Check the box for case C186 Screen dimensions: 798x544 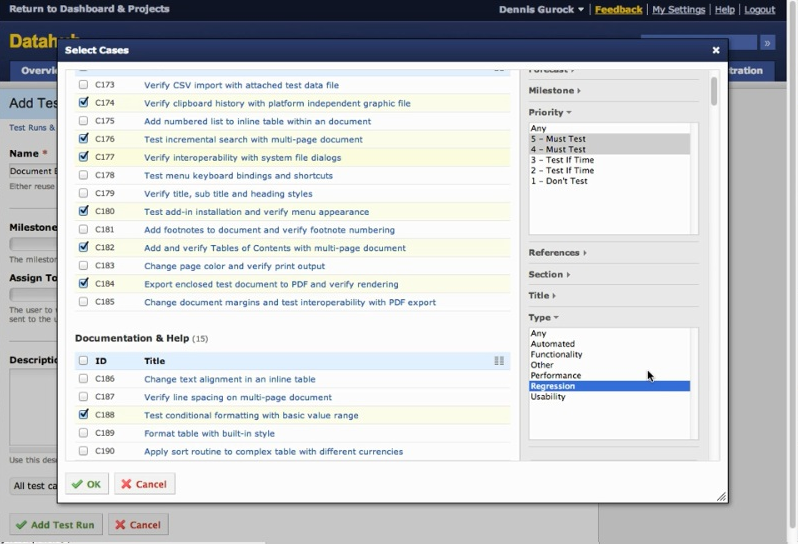[83, 378]
